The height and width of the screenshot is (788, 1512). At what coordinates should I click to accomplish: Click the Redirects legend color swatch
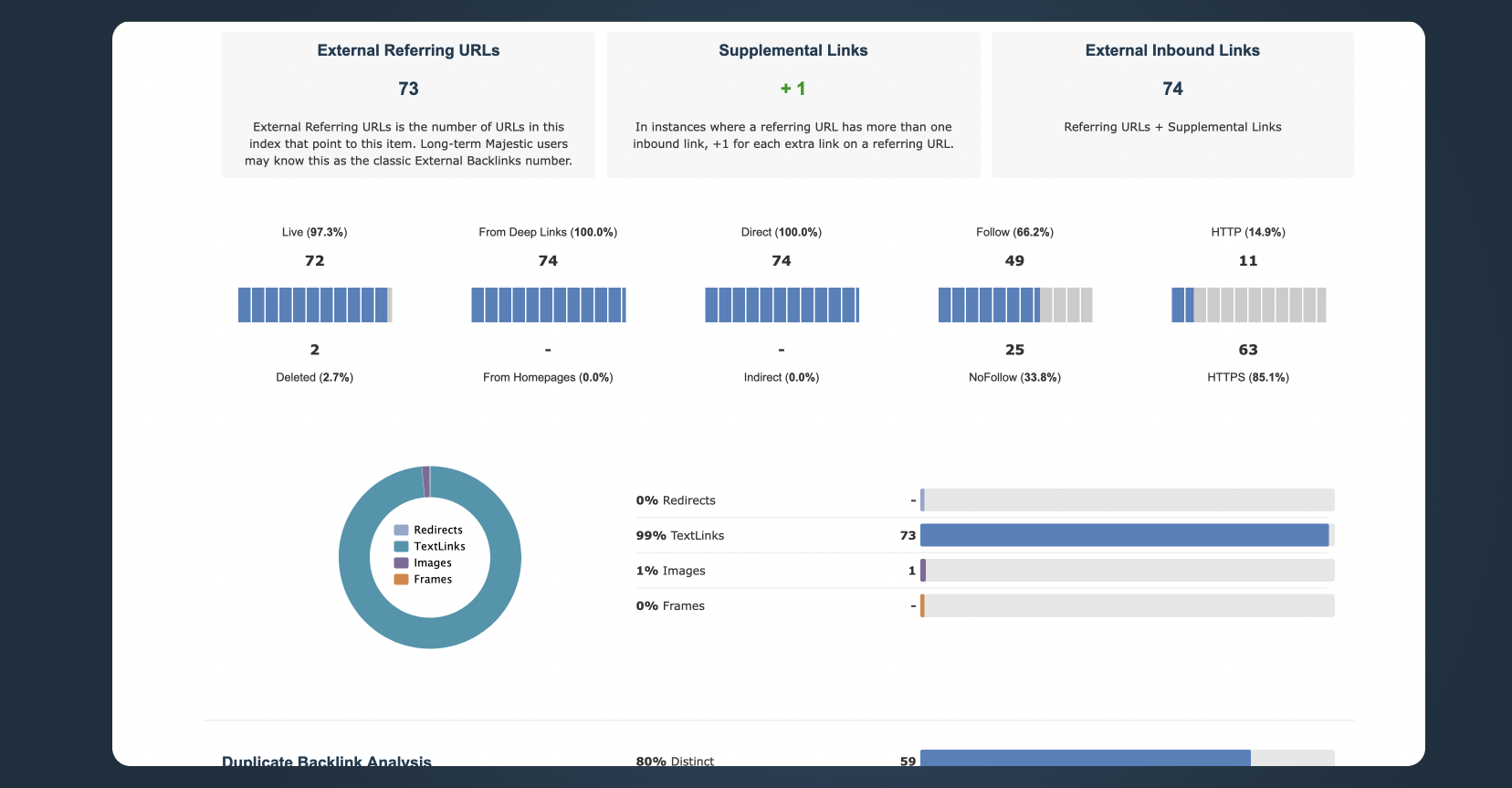click(x=401, y=530)
